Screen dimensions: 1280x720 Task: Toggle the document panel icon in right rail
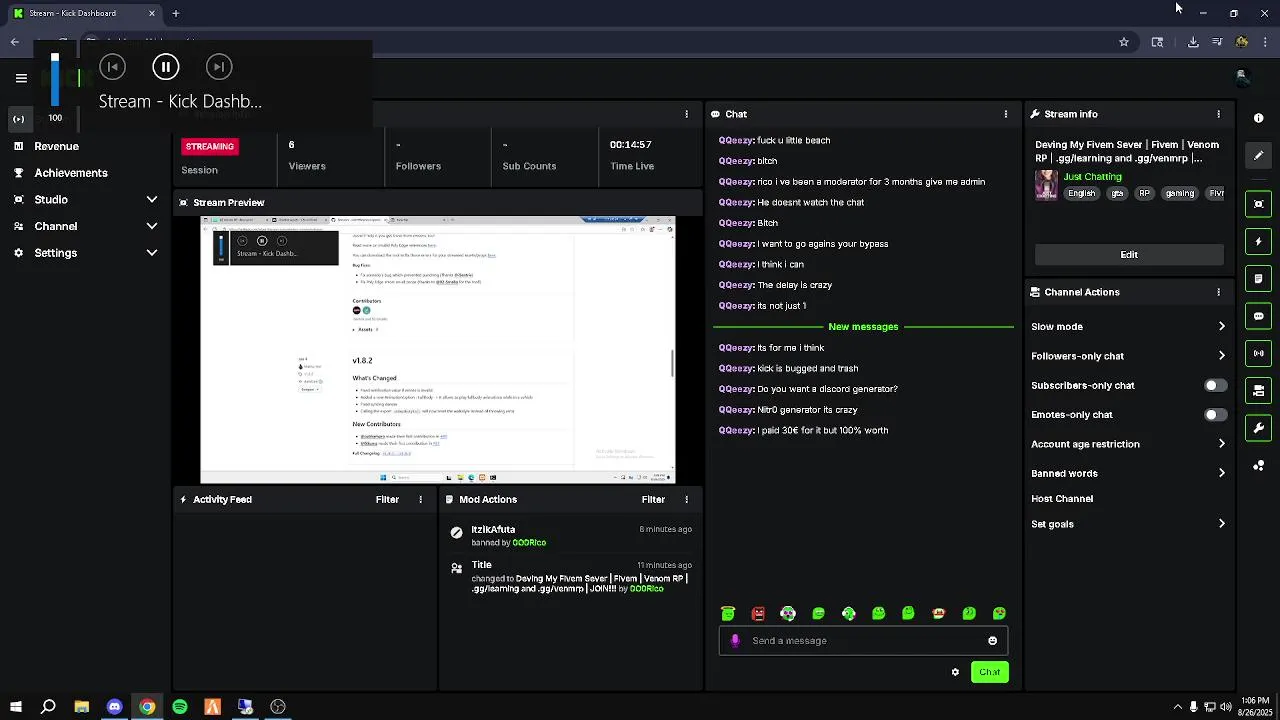click(x=1258, y=279)
